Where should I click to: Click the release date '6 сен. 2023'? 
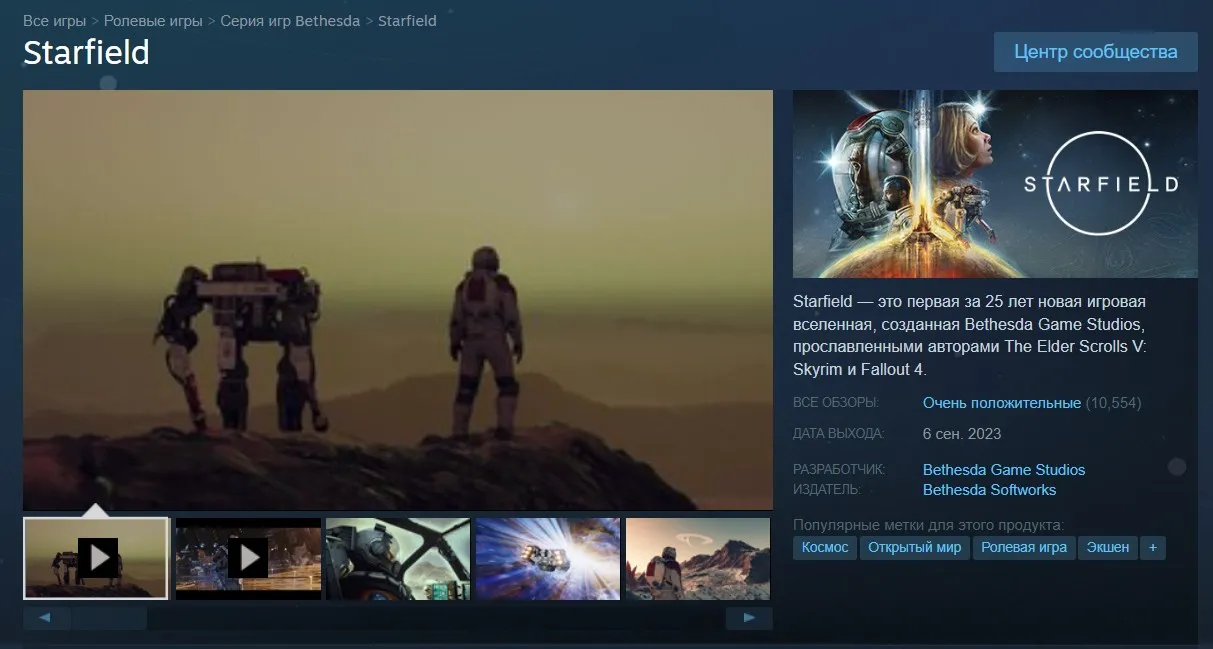tap(962, 434)
